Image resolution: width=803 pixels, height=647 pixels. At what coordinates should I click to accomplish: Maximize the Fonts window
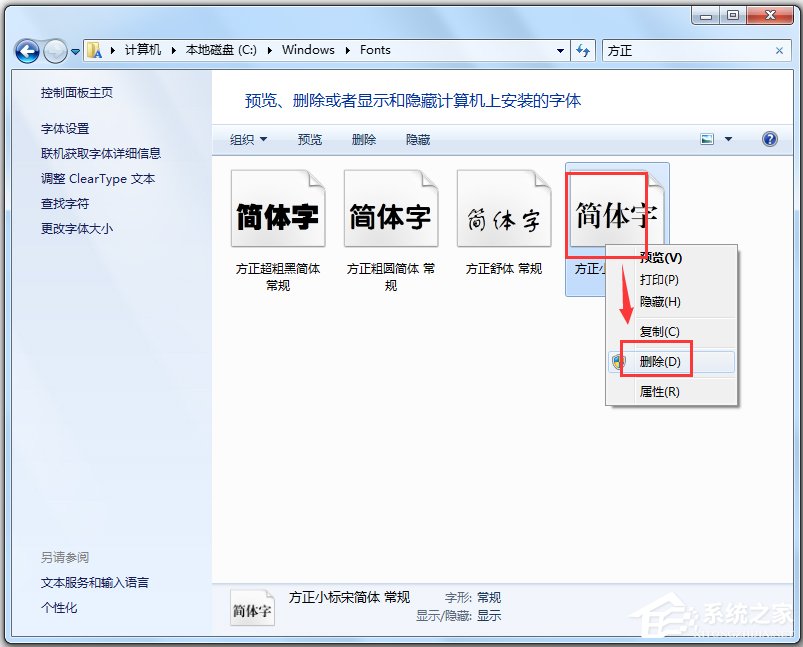click(x=733, y=16)
